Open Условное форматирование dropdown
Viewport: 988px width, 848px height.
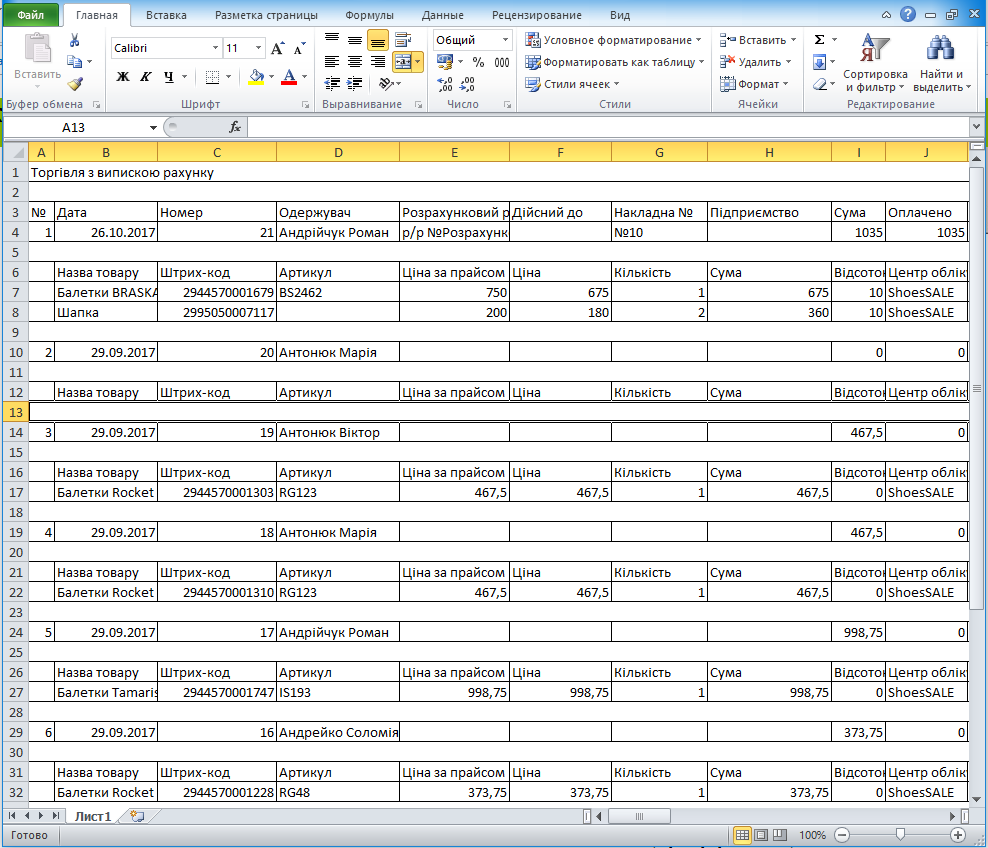coord(614,40)
